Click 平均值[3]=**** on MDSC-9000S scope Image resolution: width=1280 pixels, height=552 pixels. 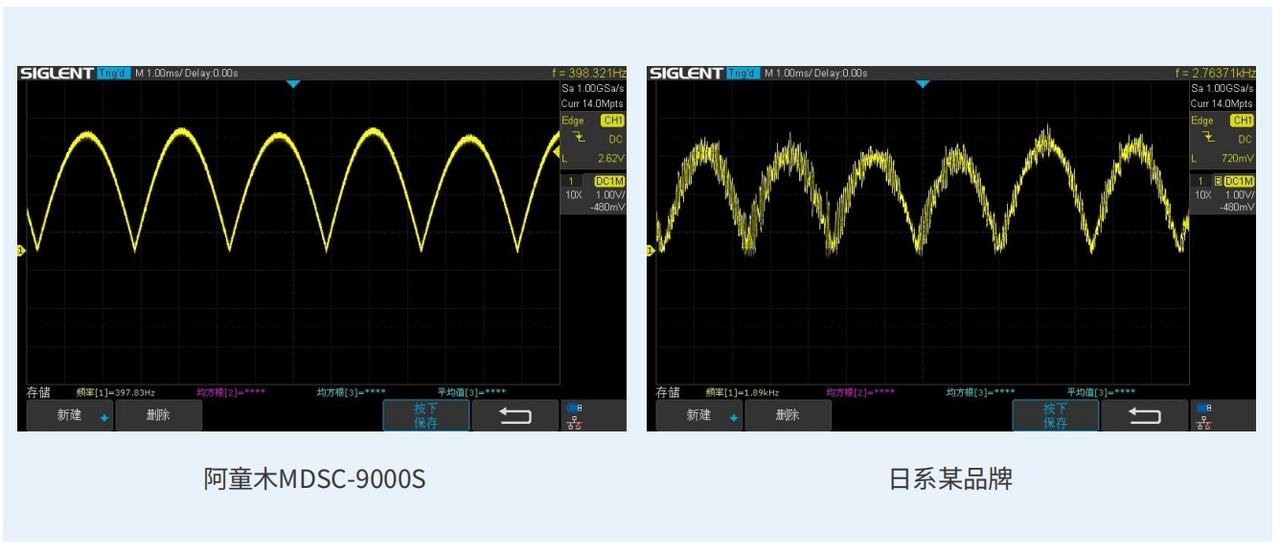[x=471, y=393]
